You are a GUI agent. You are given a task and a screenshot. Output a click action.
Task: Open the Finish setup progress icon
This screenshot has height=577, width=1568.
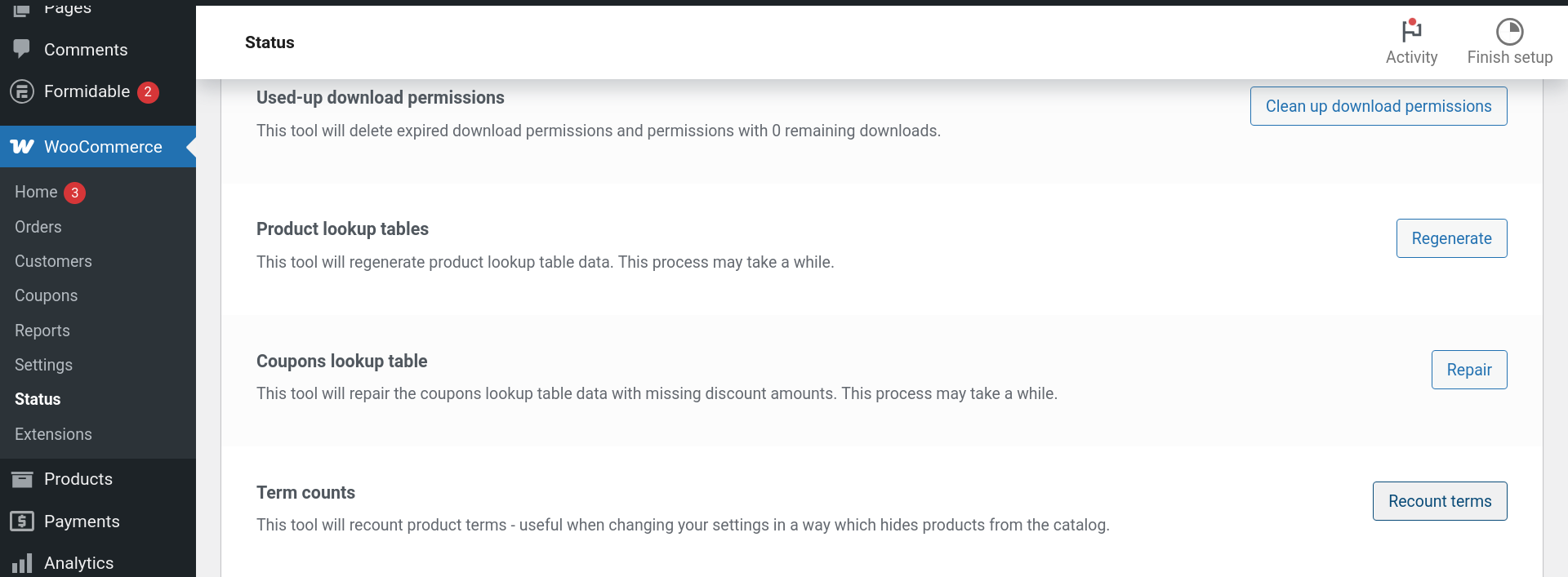pyautogui.click(x=1509, y=32)
